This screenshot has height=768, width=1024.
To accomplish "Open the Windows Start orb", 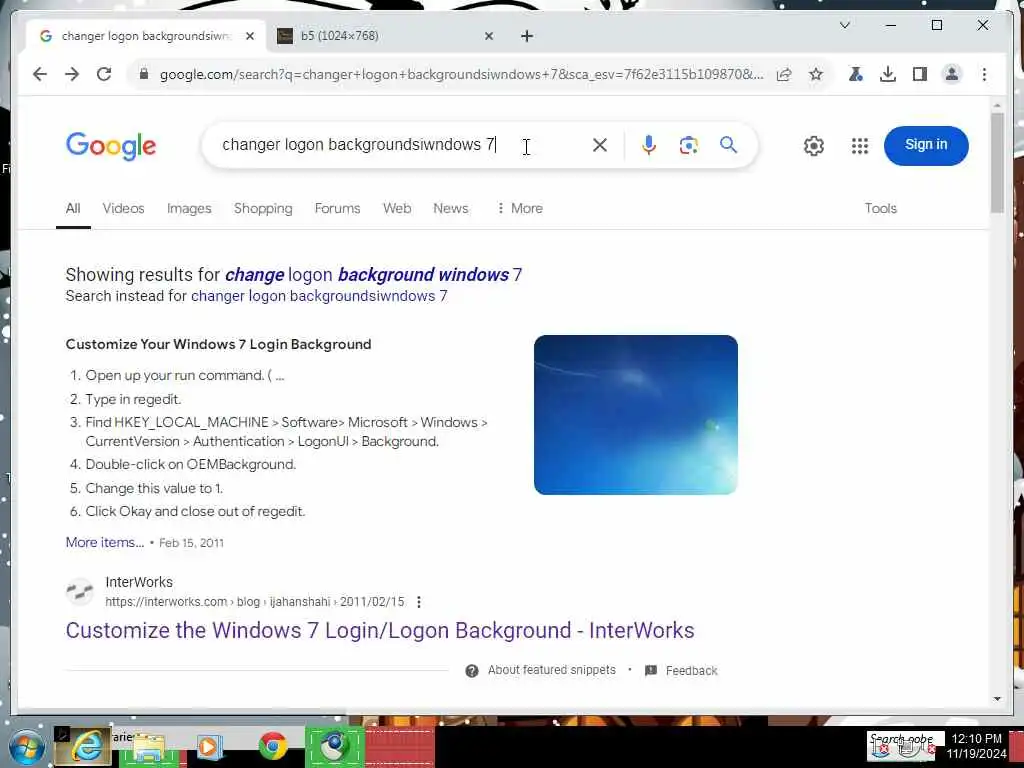I will [x=26, y=747].
